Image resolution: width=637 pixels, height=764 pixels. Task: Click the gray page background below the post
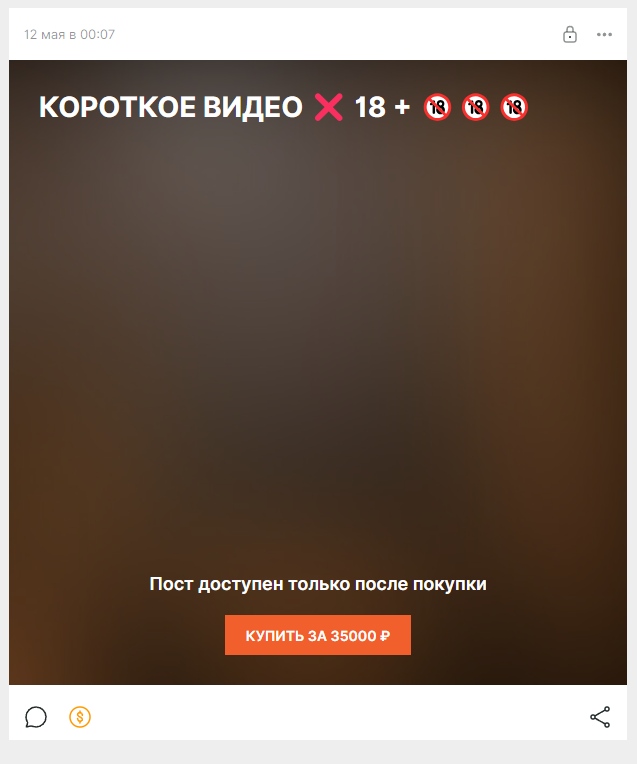[x=318, y=752]
